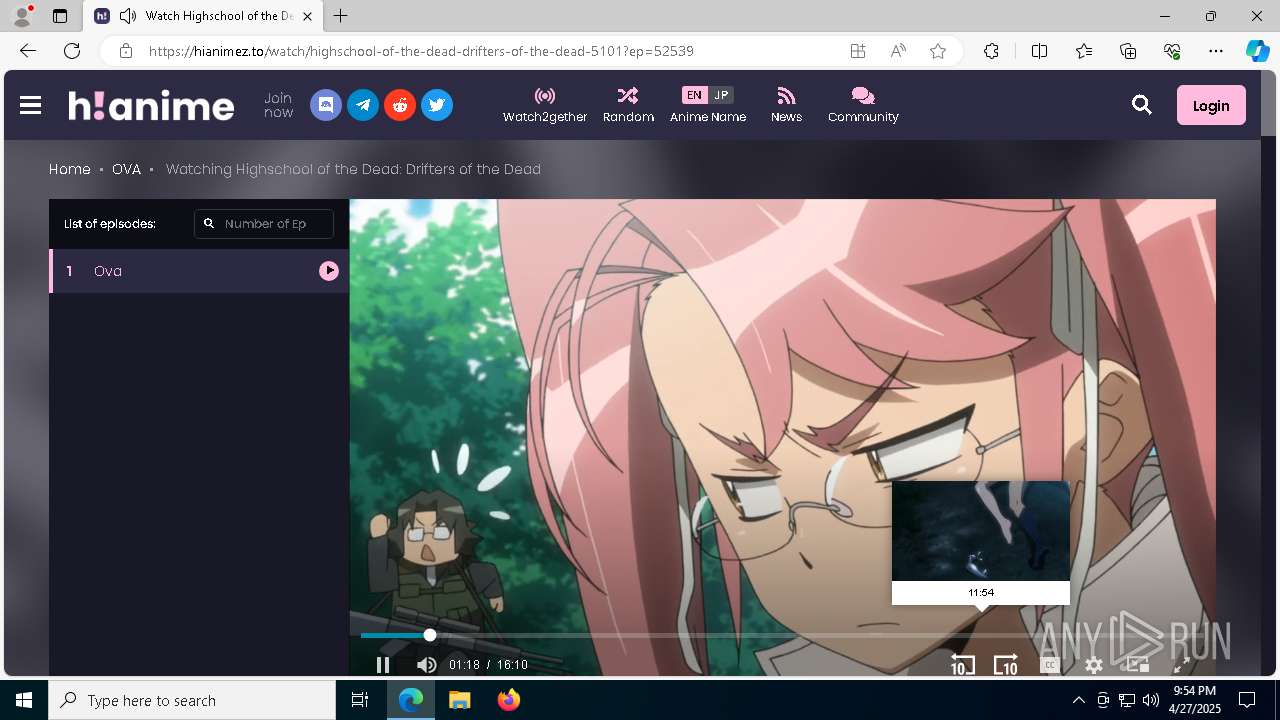Open Edge Settings and more menu
This screenshot has width=1280, height=720.
point(1216,51)
